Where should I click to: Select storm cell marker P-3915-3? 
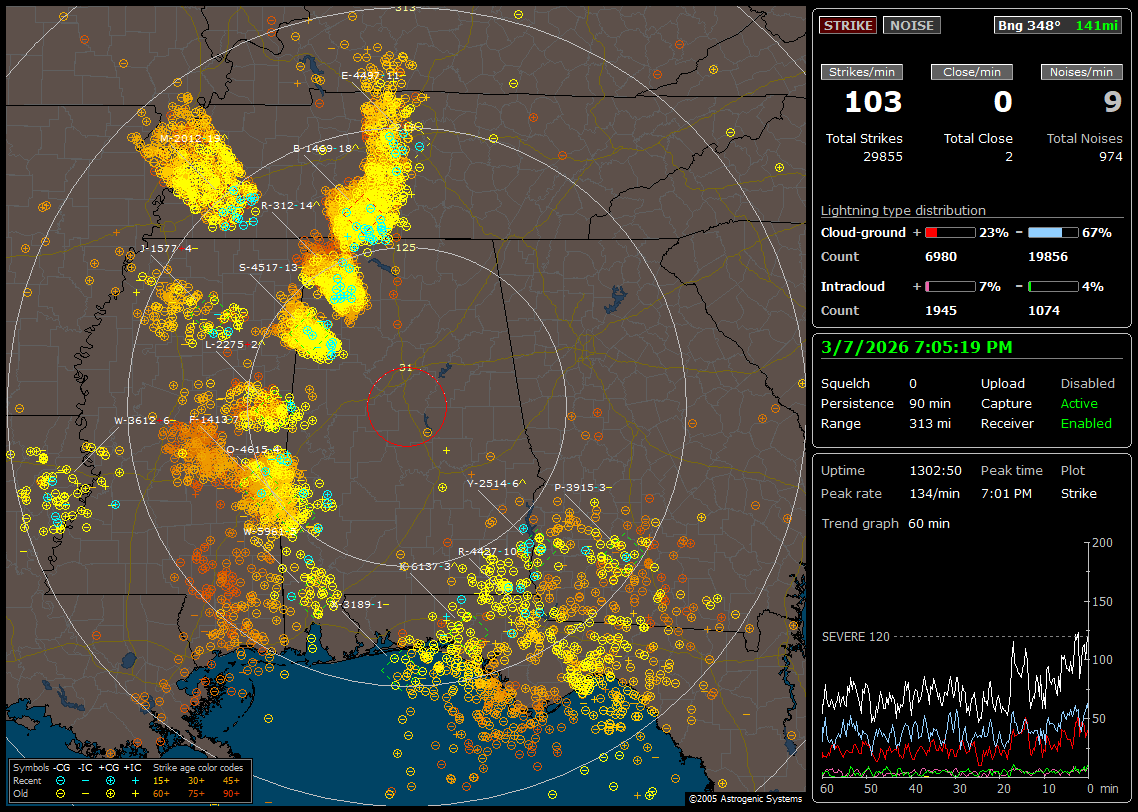pos(581,488)
